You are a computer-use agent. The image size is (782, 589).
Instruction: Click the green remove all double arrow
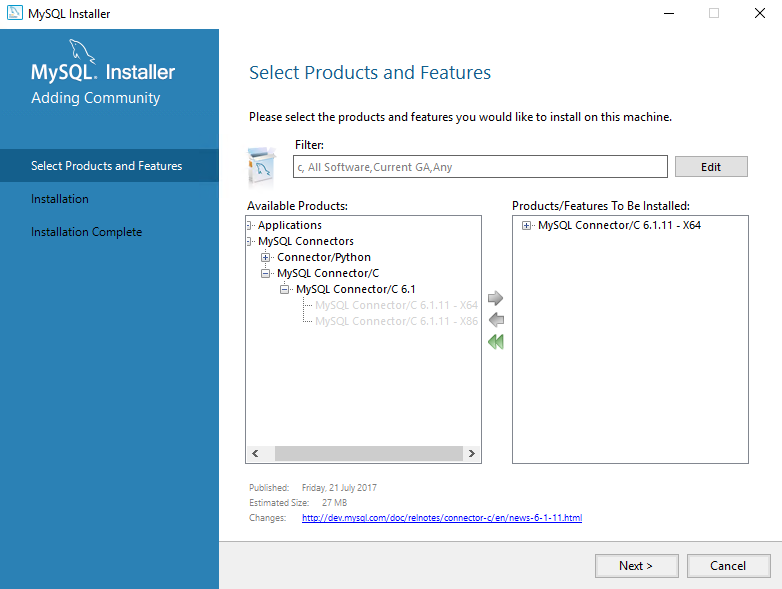(496, 342)
